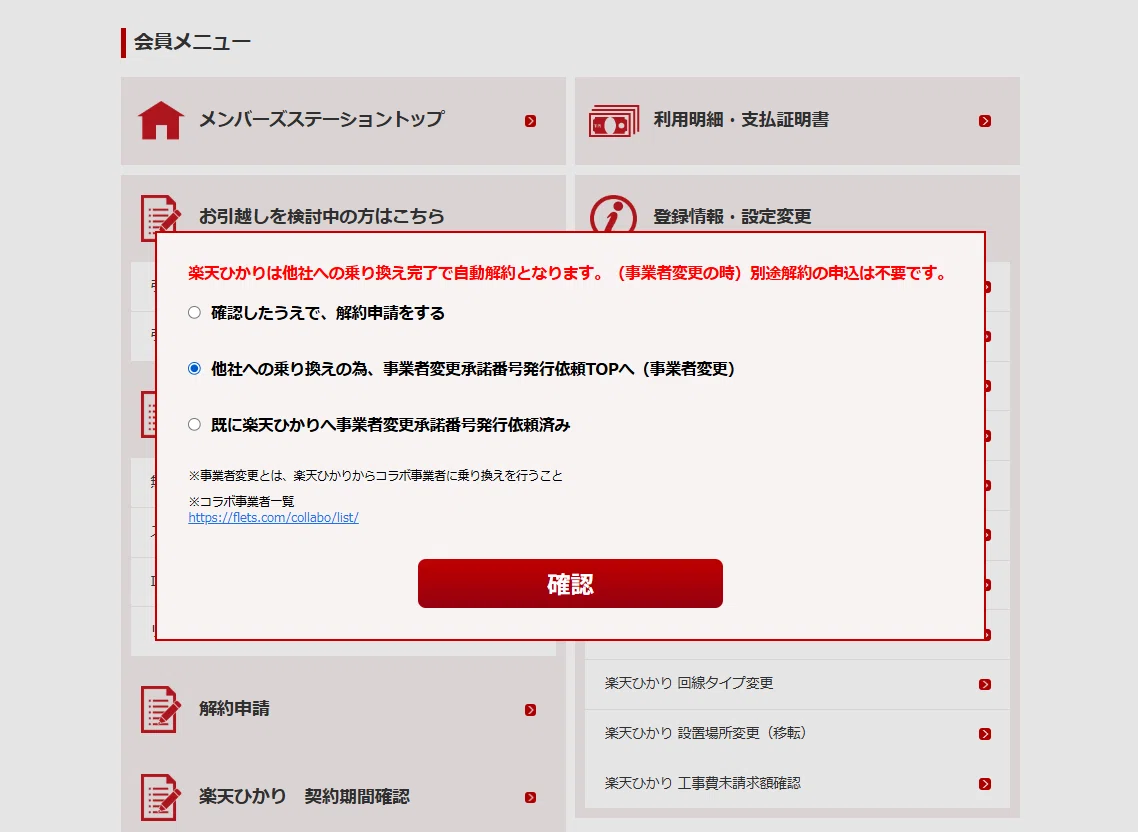This screenshot has height=832, width=1138.
Task: Open メンバーズステーショントップ menu text
Action: click(322, 119)
